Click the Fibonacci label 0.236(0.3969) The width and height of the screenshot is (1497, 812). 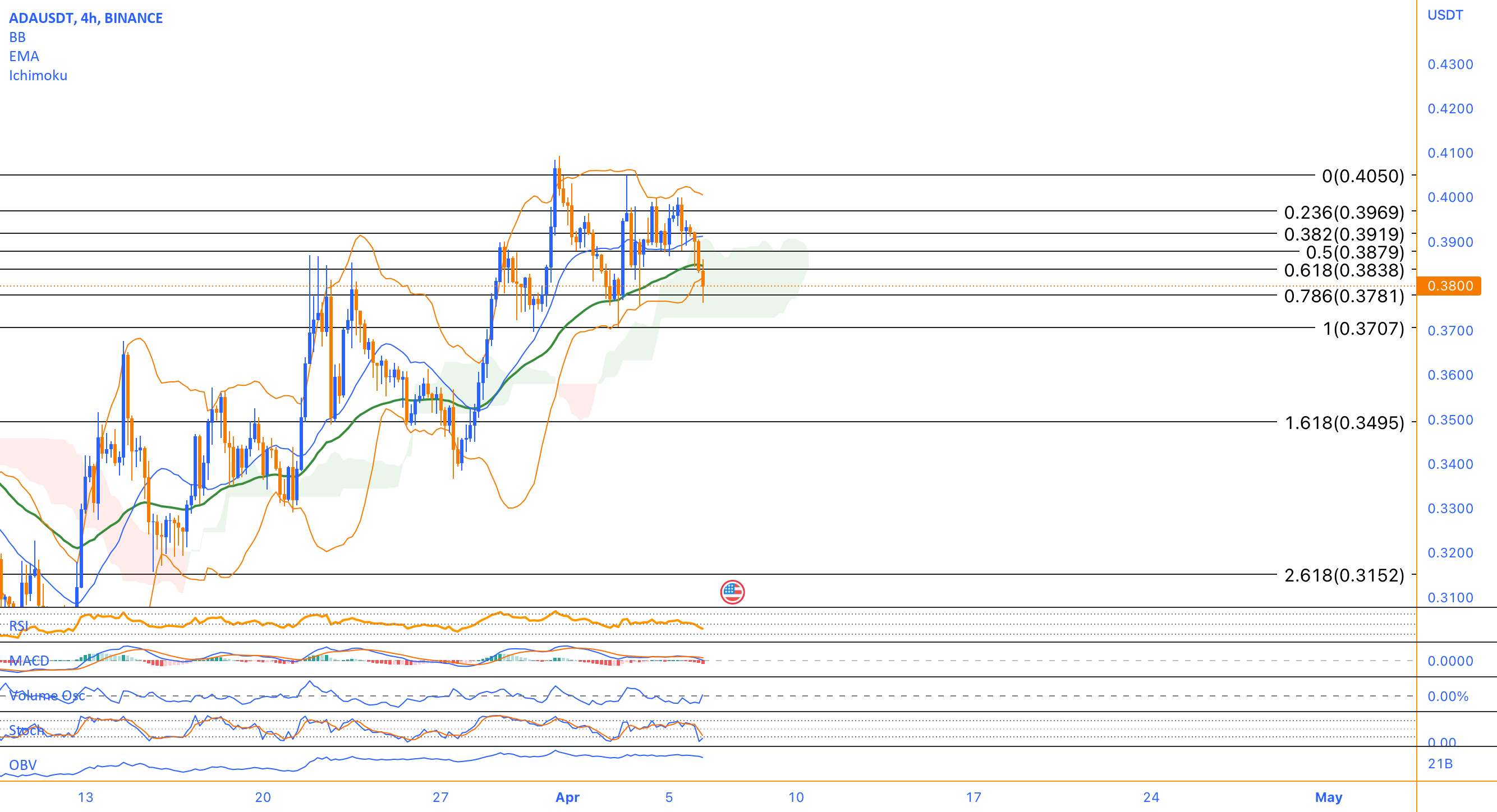[1344, 213]
